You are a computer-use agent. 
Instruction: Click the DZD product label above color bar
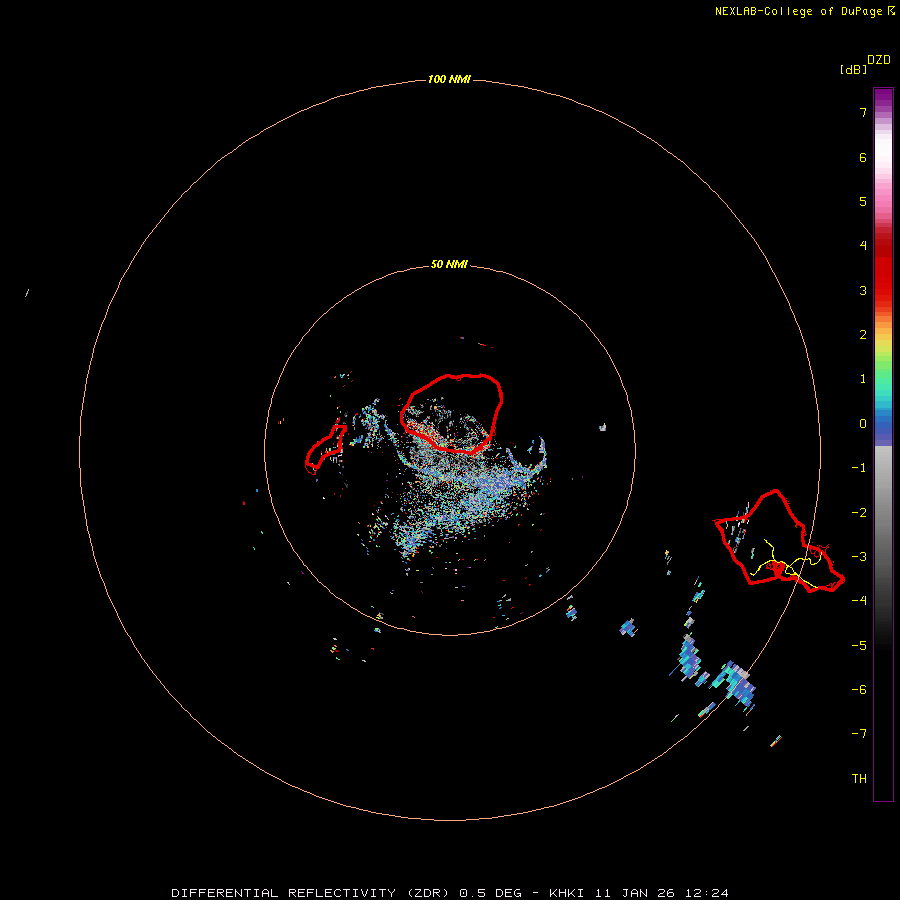(879, 60)
